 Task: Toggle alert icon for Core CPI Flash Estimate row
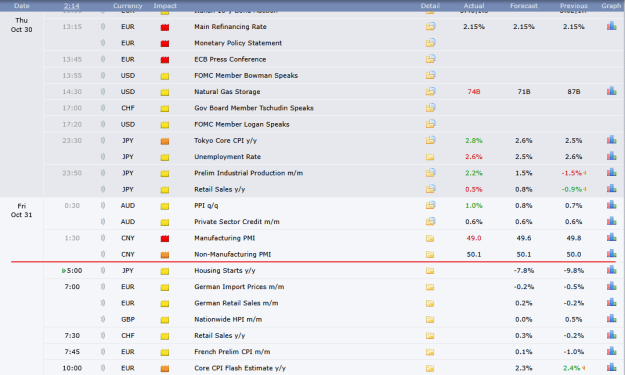[103, 368]
